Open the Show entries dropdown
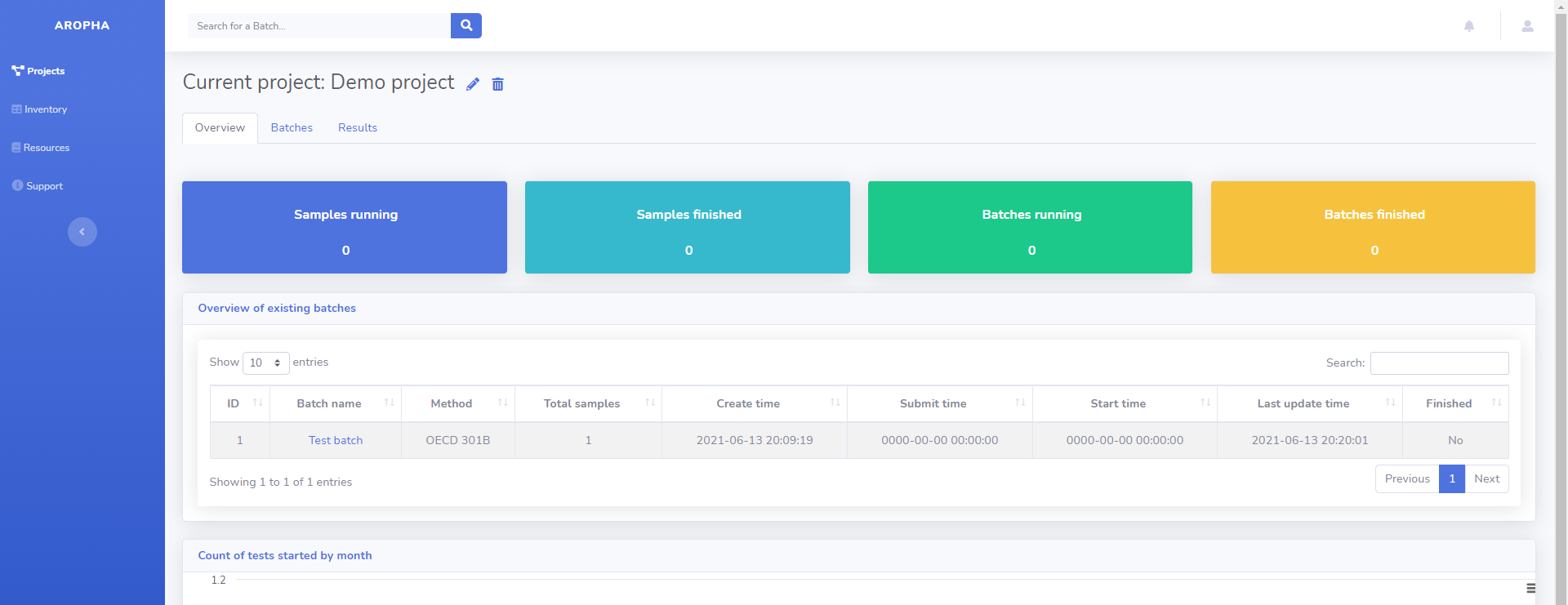 point(266,363)
